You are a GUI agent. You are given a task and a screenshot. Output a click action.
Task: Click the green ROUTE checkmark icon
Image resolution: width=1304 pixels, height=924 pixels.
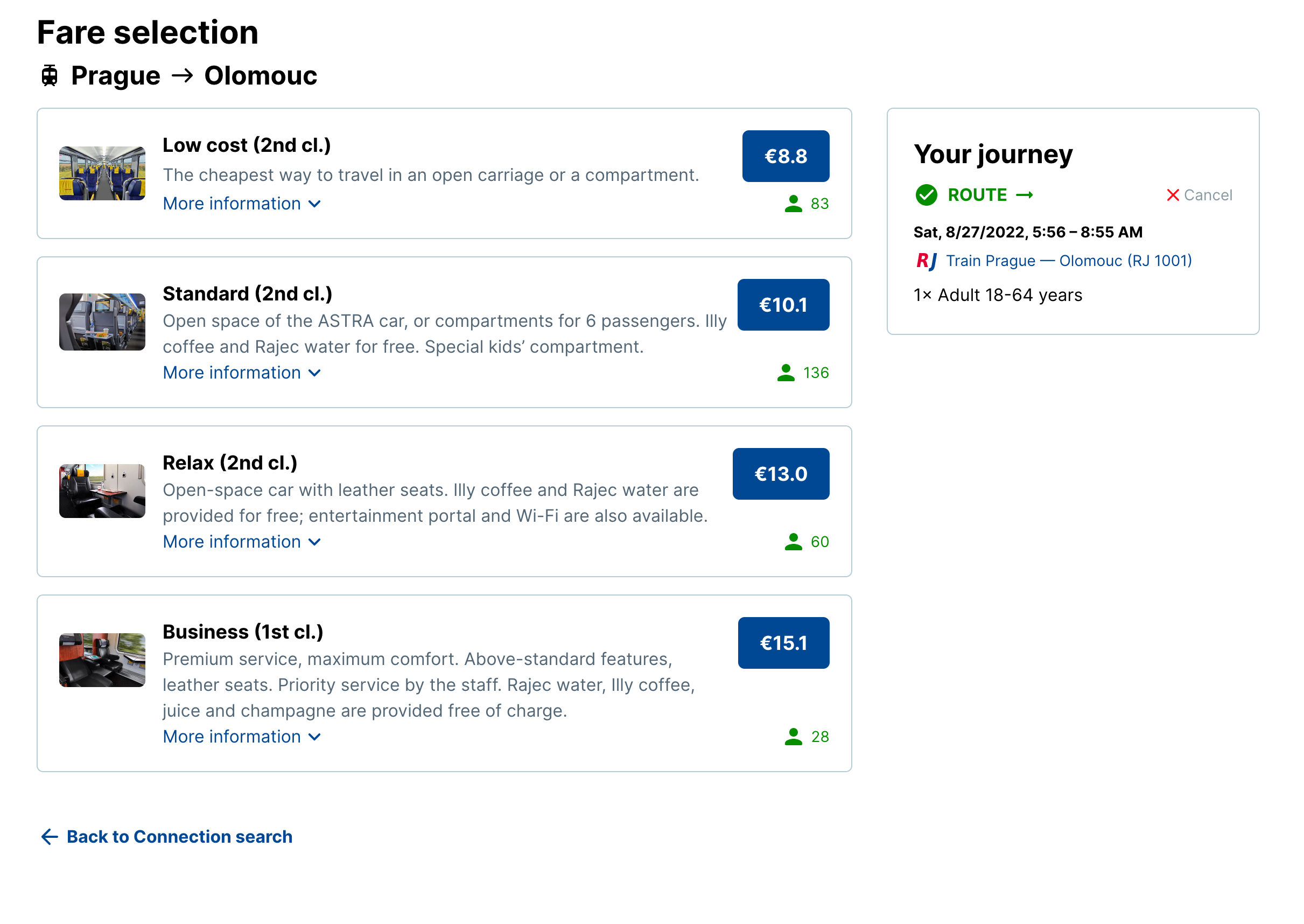(926, 195)
